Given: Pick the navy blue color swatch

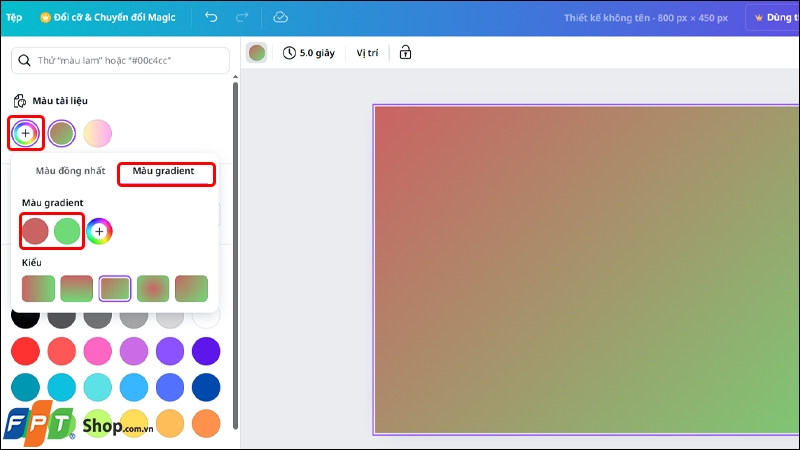Looking at the screenshot, I should point(206,387).
